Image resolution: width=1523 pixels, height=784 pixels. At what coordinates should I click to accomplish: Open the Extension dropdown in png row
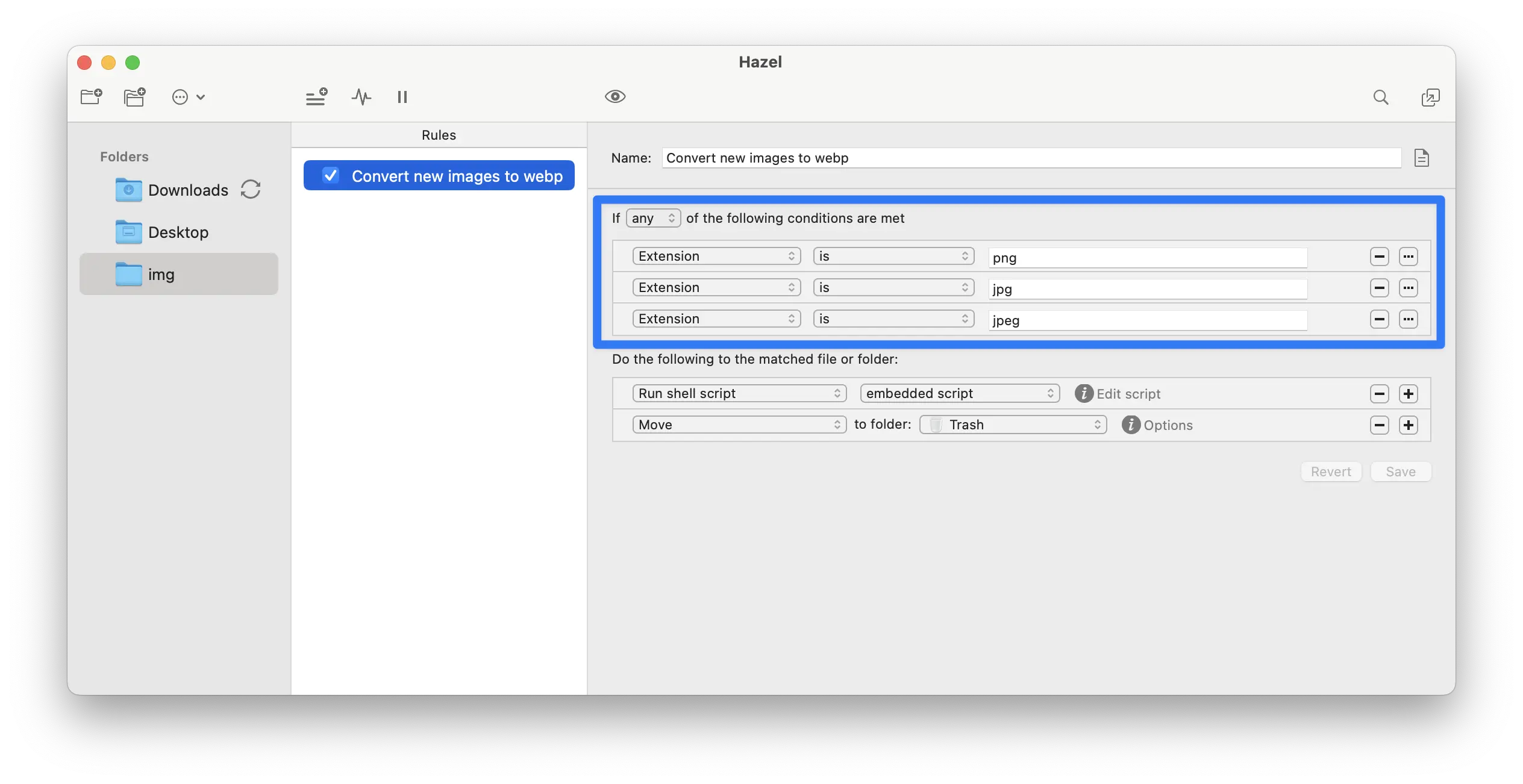coord(716,256)
